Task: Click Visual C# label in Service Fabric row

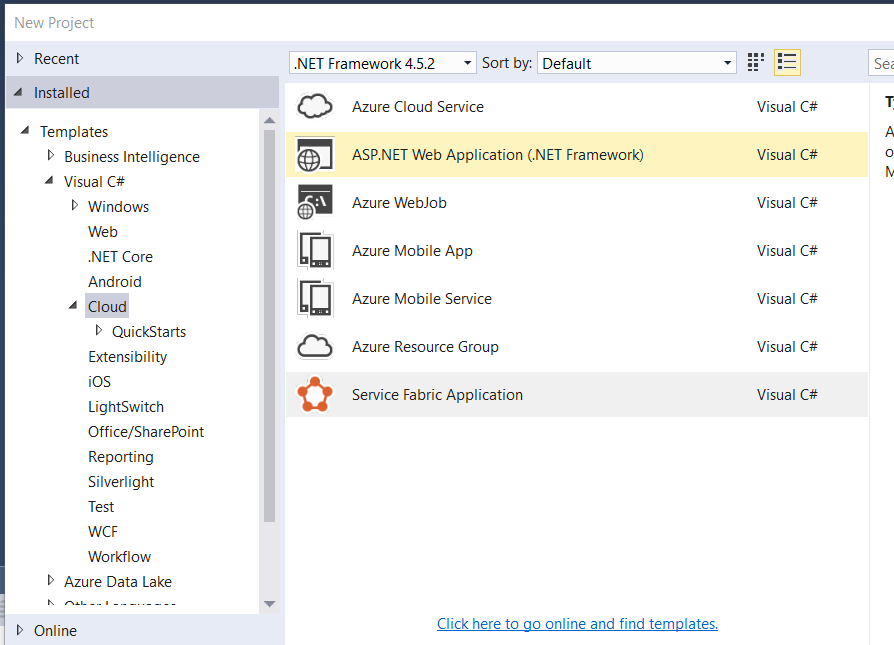Action: [x=787, y=395]
